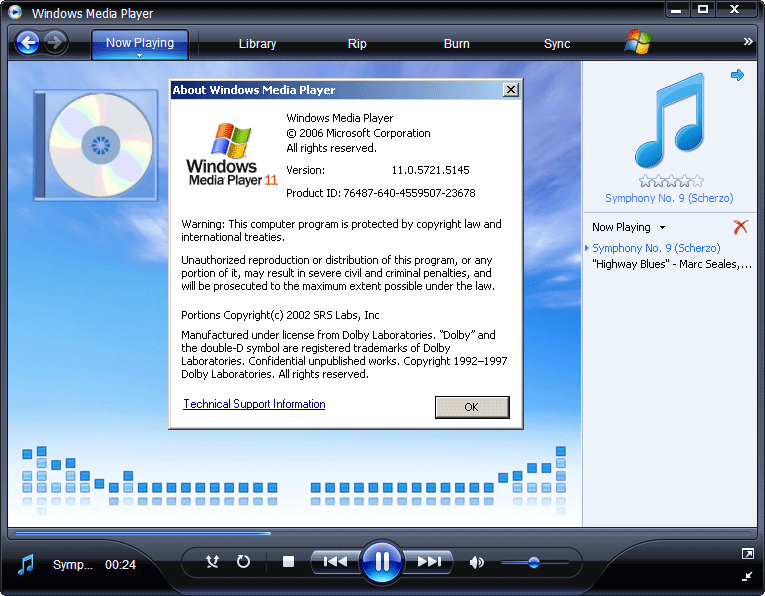
Task: Toggle shuffle playback
Action: tap(212, 562)
